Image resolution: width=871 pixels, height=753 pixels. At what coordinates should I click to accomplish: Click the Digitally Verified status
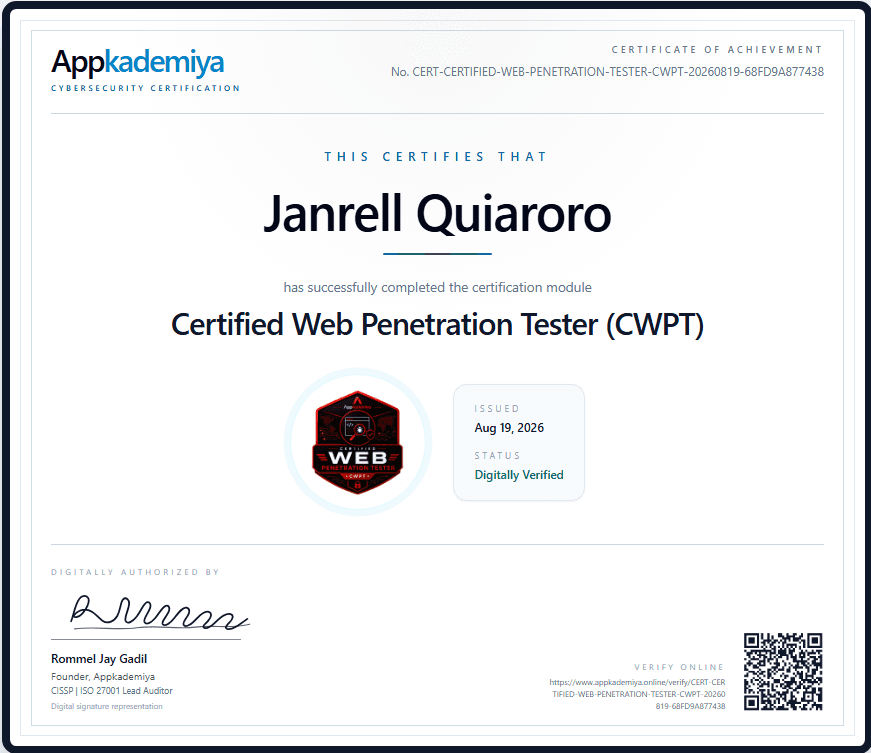[x=519, y=475]
